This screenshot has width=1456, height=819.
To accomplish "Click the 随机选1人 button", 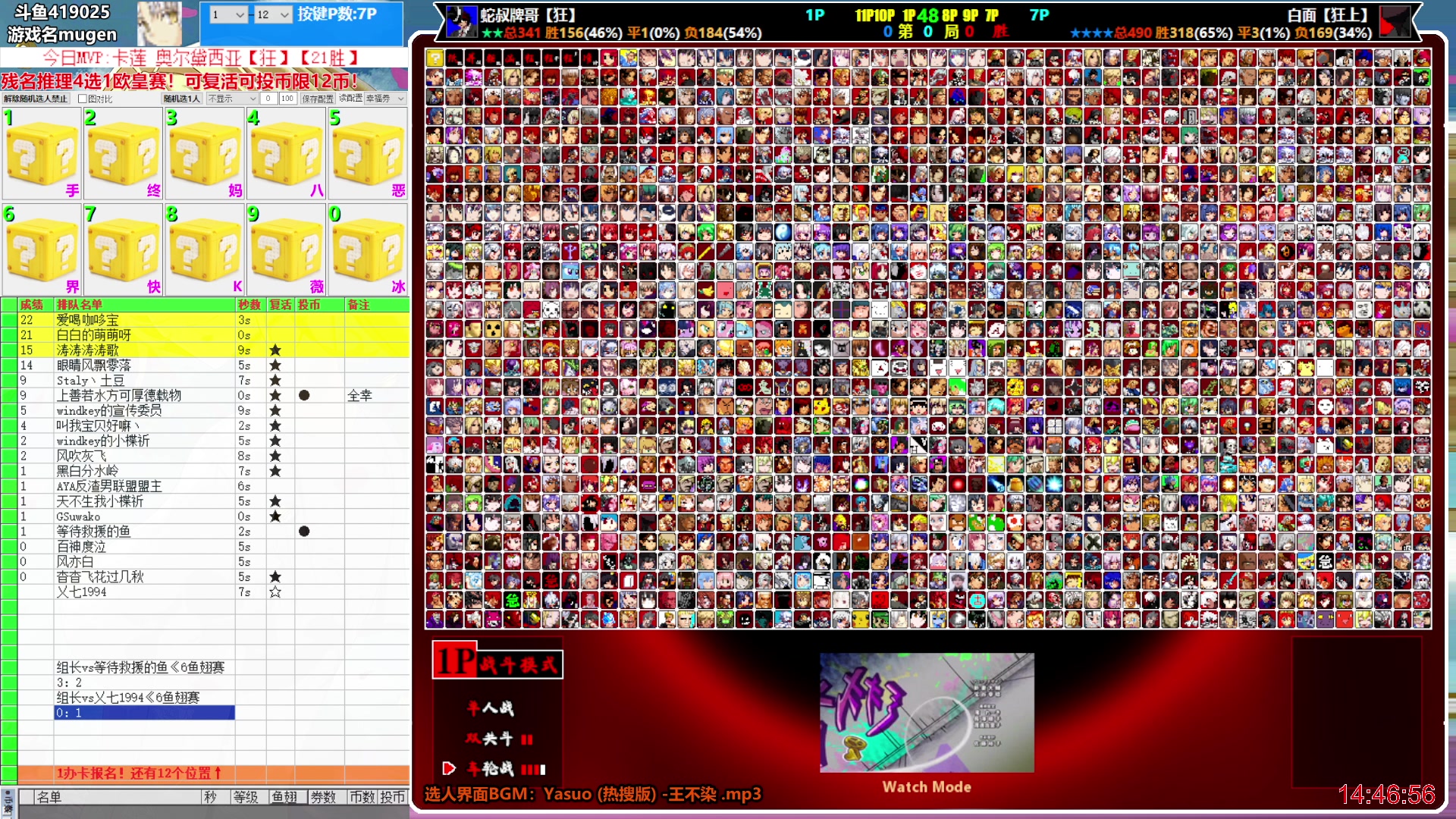I will [x=182, y=99].
